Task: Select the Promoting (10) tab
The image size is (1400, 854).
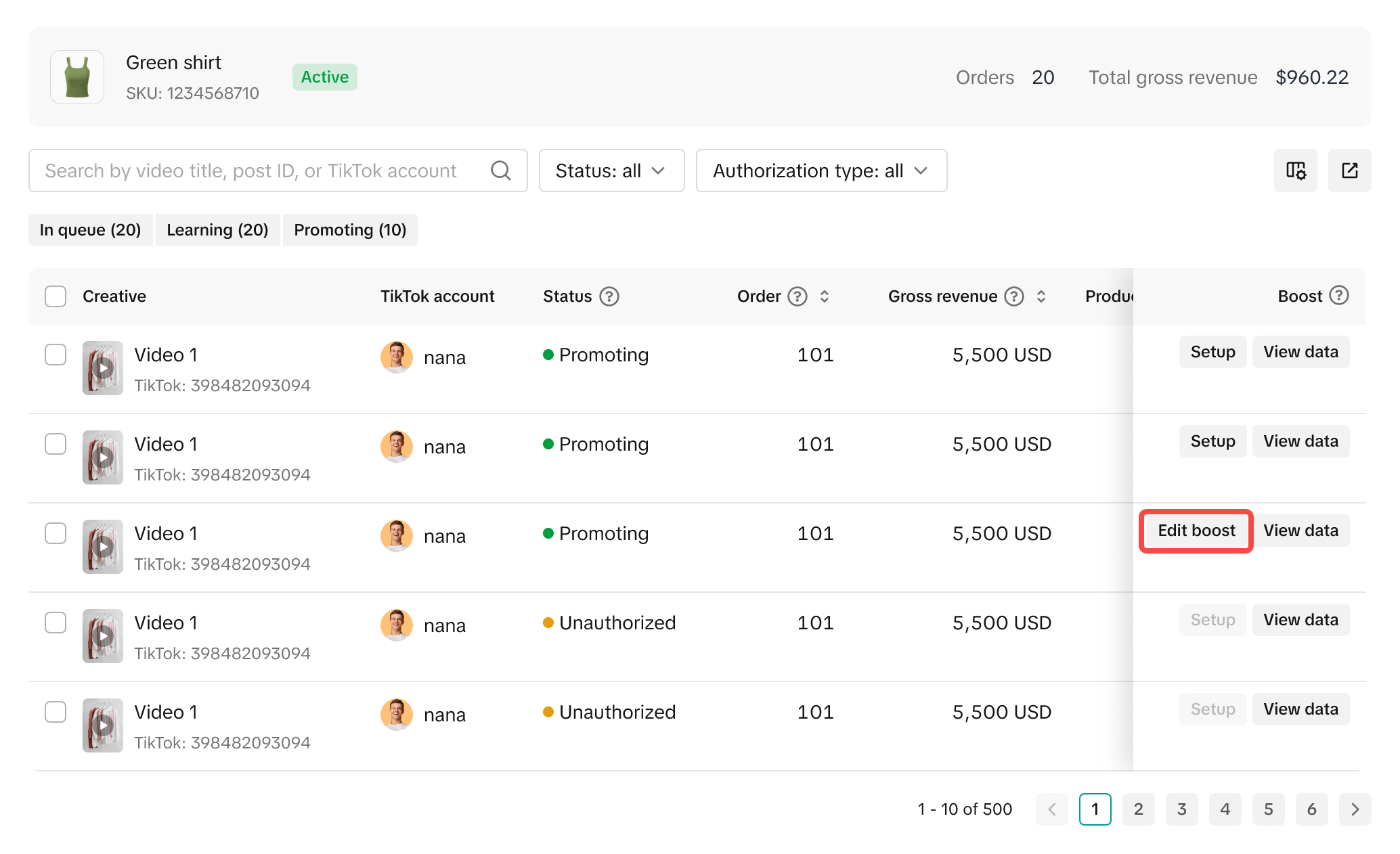Action: pyautogui.click(x=350, y=230)
